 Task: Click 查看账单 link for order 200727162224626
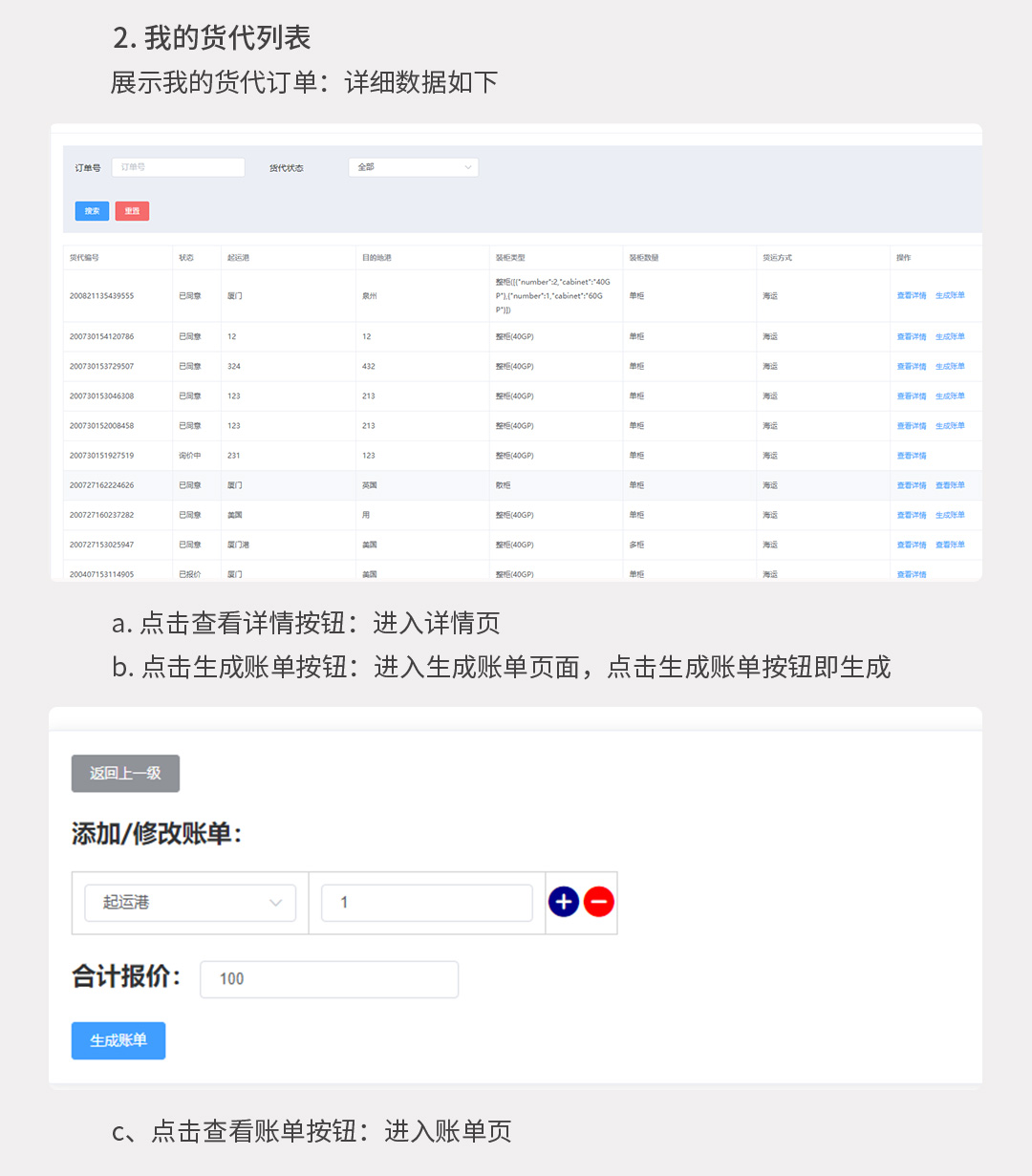950,485
